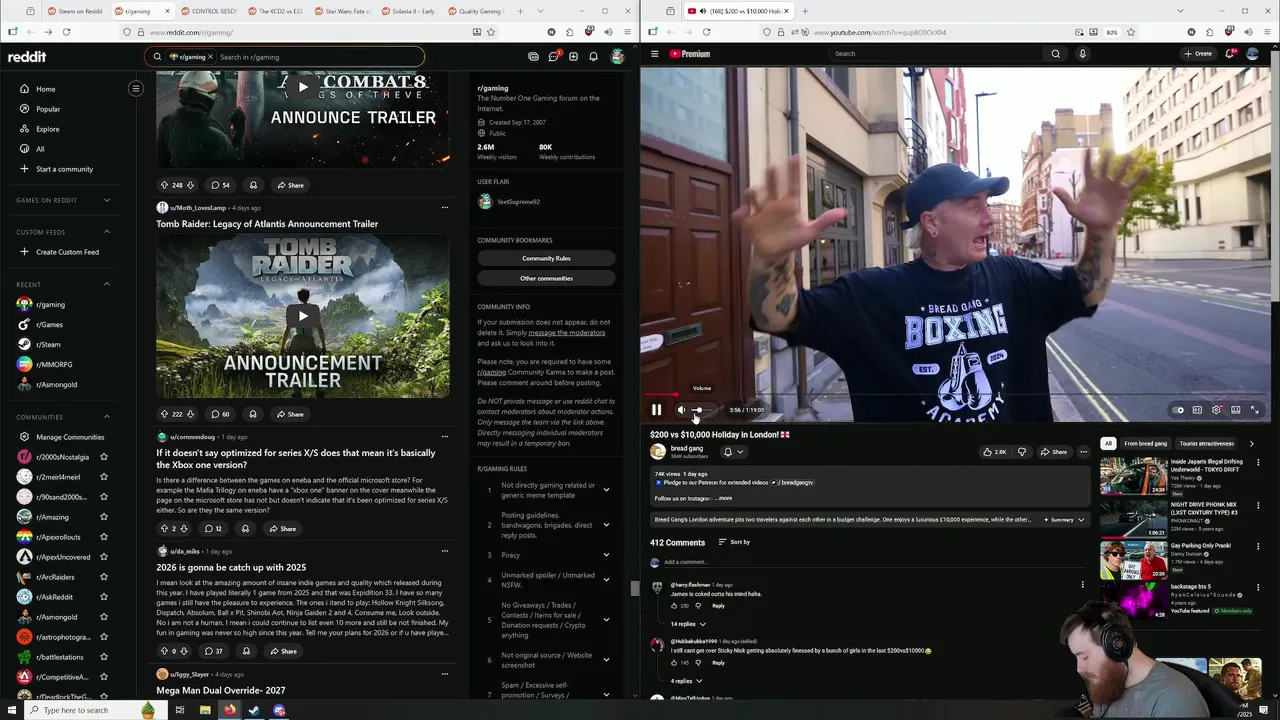Collapse the Communities section in the sidebar
Screen dimensions: 1280x720
coord(107,417)
